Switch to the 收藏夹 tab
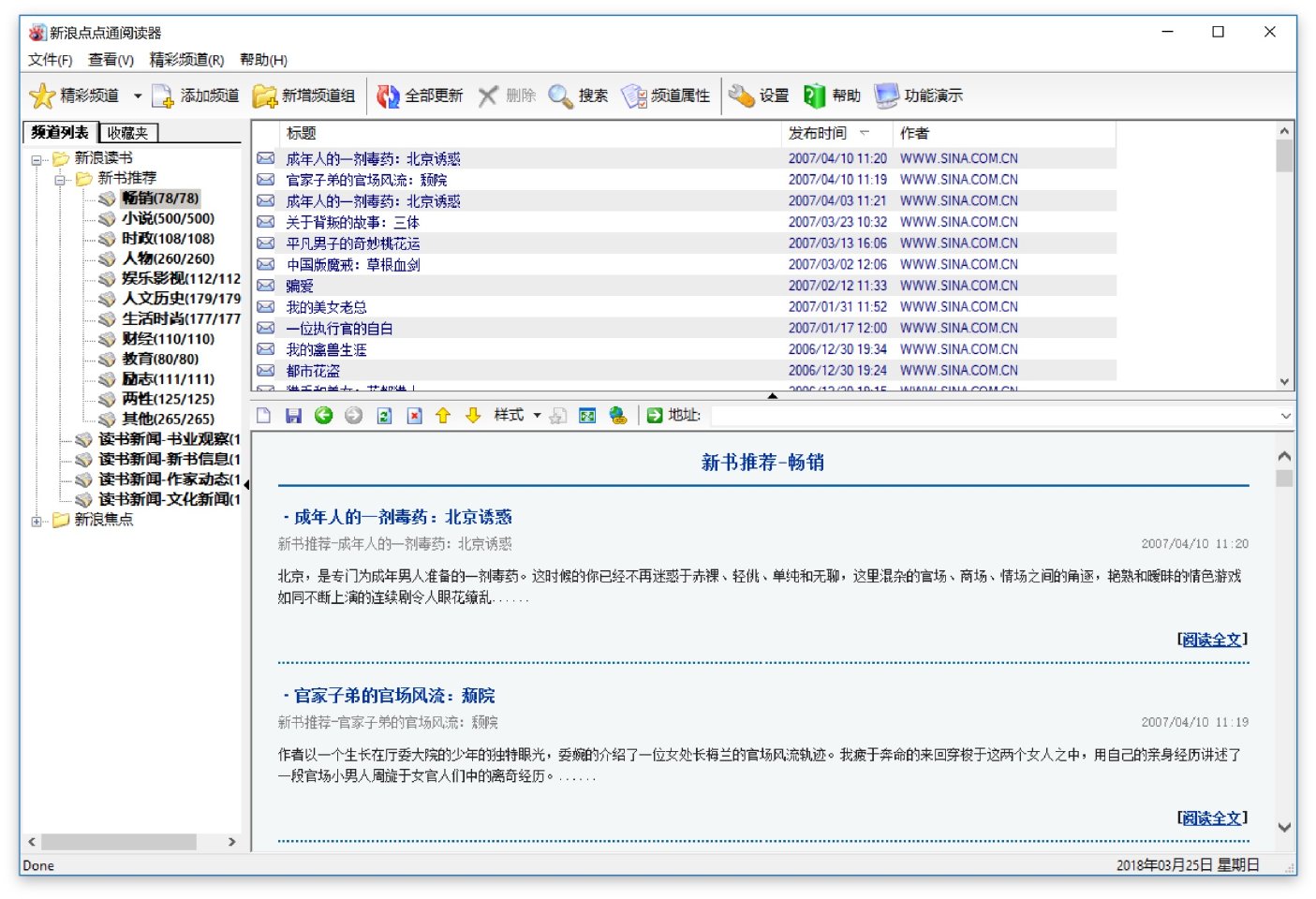This screenshot has height=899, width=1316. (x=128, y=133)
